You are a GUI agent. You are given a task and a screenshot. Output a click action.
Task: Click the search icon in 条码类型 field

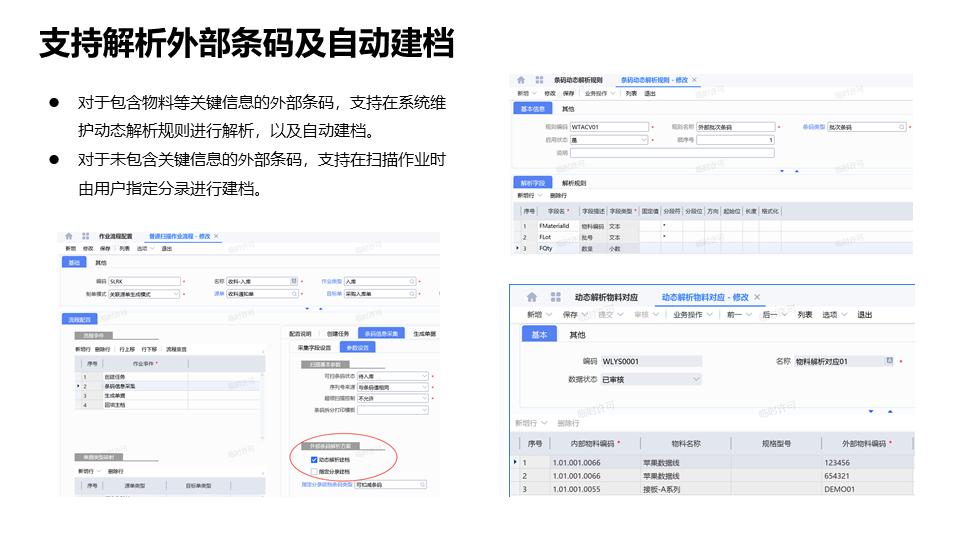pyautogui.click(x=901, y=127)
